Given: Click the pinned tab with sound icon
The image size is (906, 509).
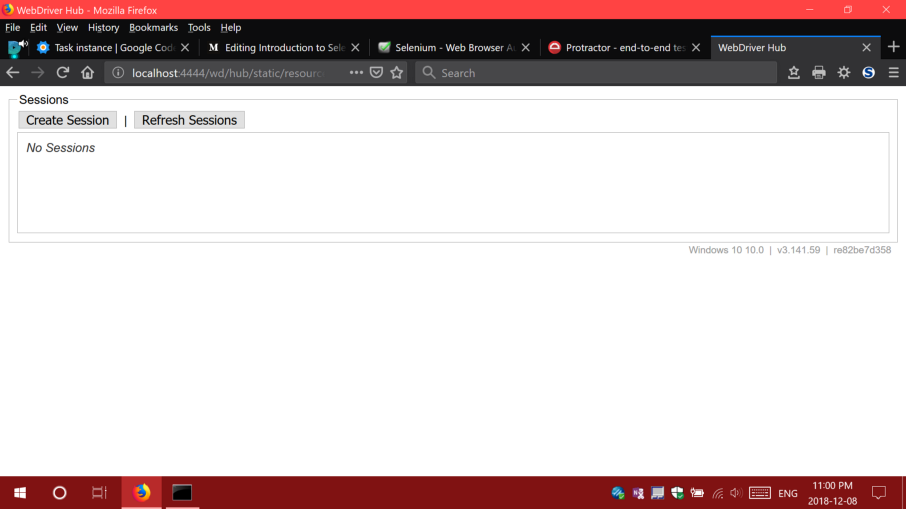Looking at the screenshot, I should click(16, 47).
